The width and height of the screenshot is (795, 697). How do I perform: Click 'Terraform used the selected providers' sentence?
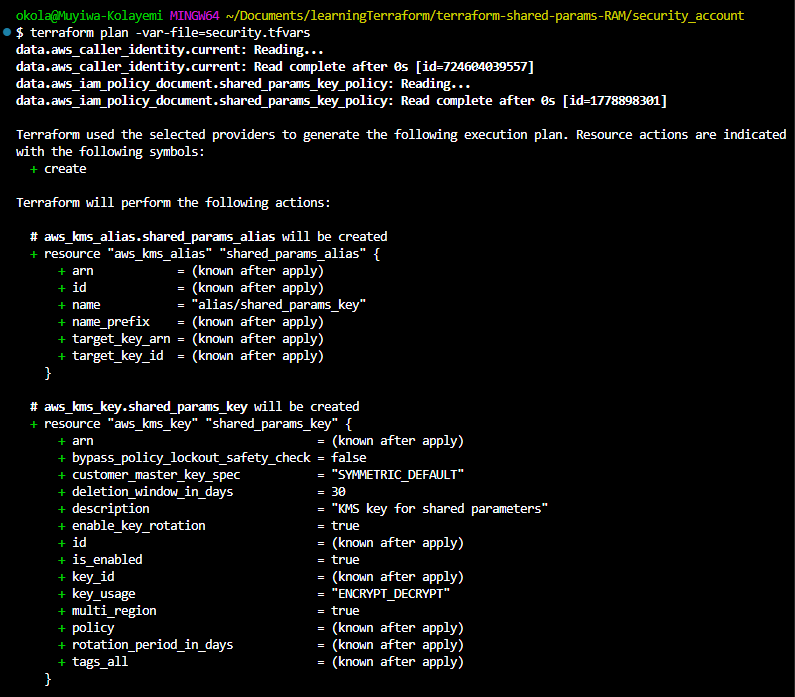tap(401, 143)
